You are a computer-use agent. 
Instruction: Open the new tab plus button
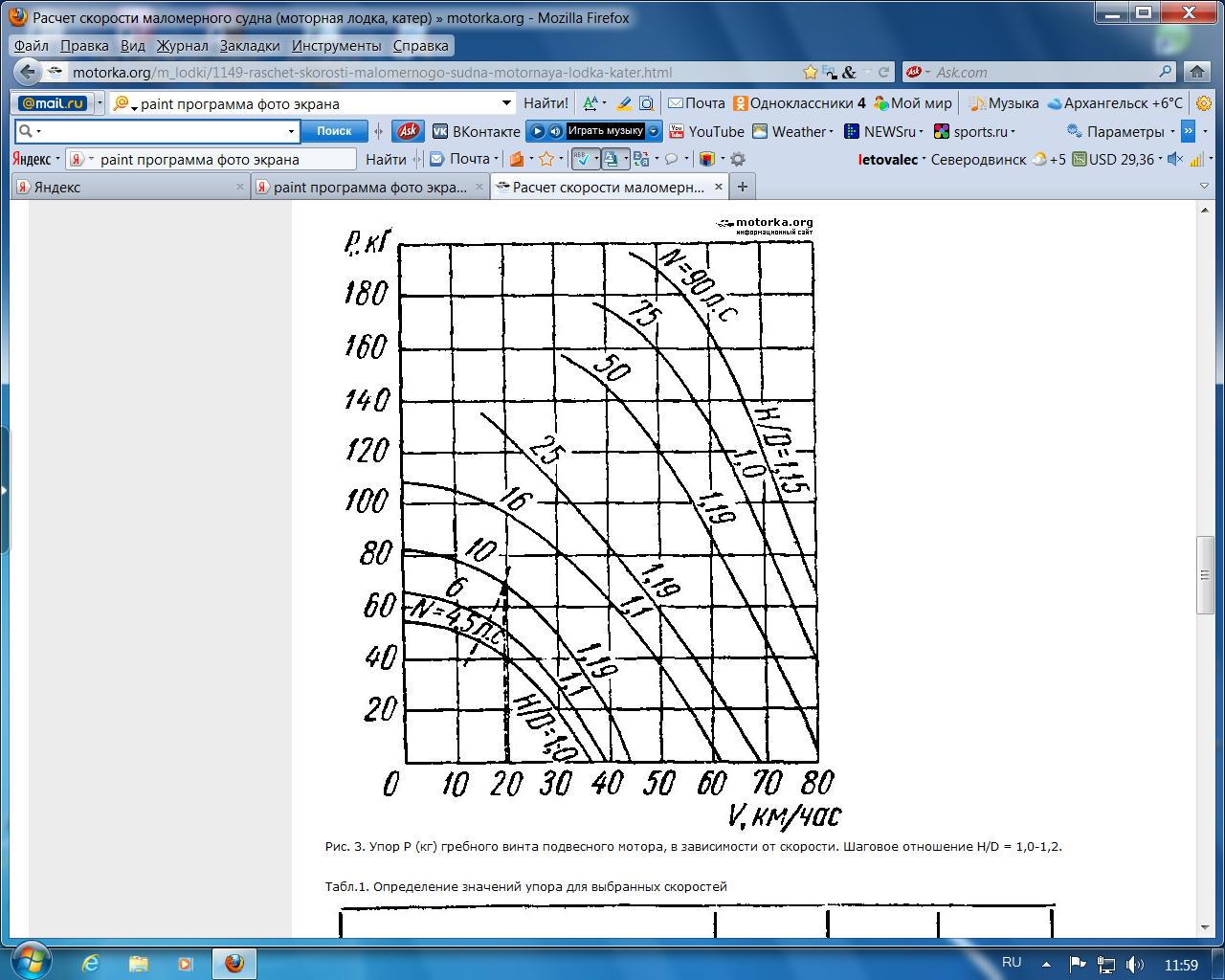743,187
